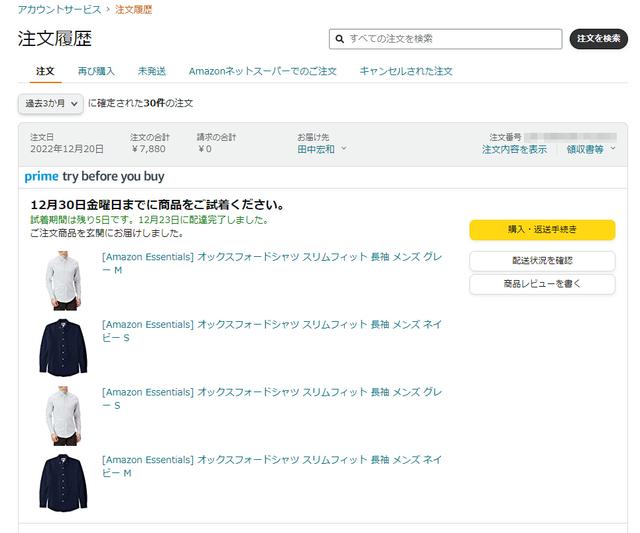The width and height of the screenshot is (640, 533).
Task: Click the navy M shirt thumbnail
Action: pos(63,483)
